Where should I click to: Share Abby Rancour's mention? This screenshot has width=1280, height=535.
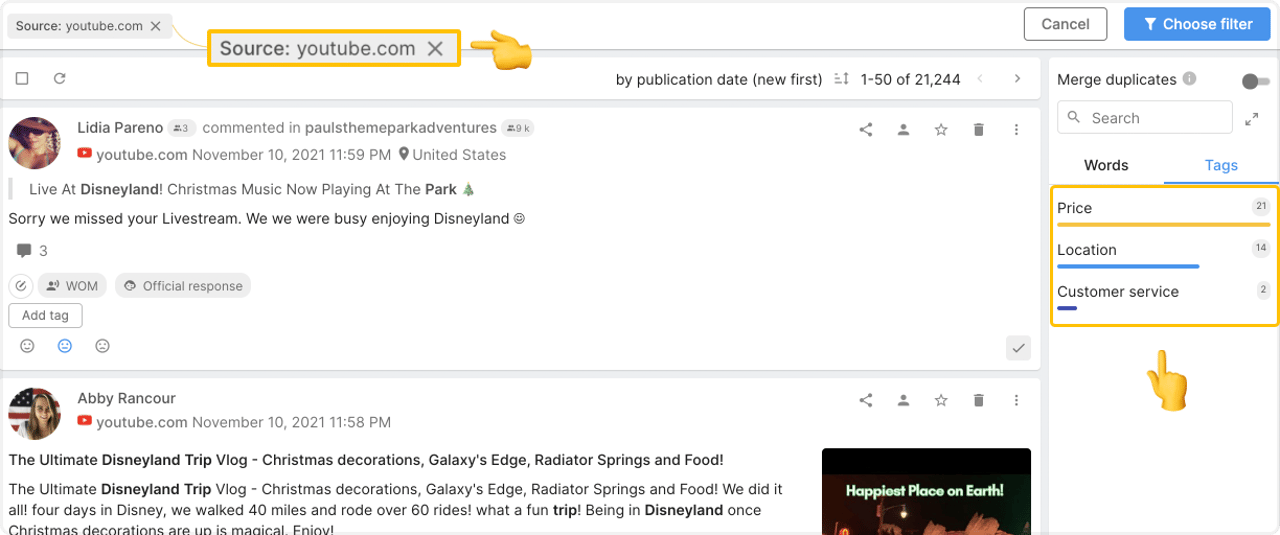click(x=866, y=400)
